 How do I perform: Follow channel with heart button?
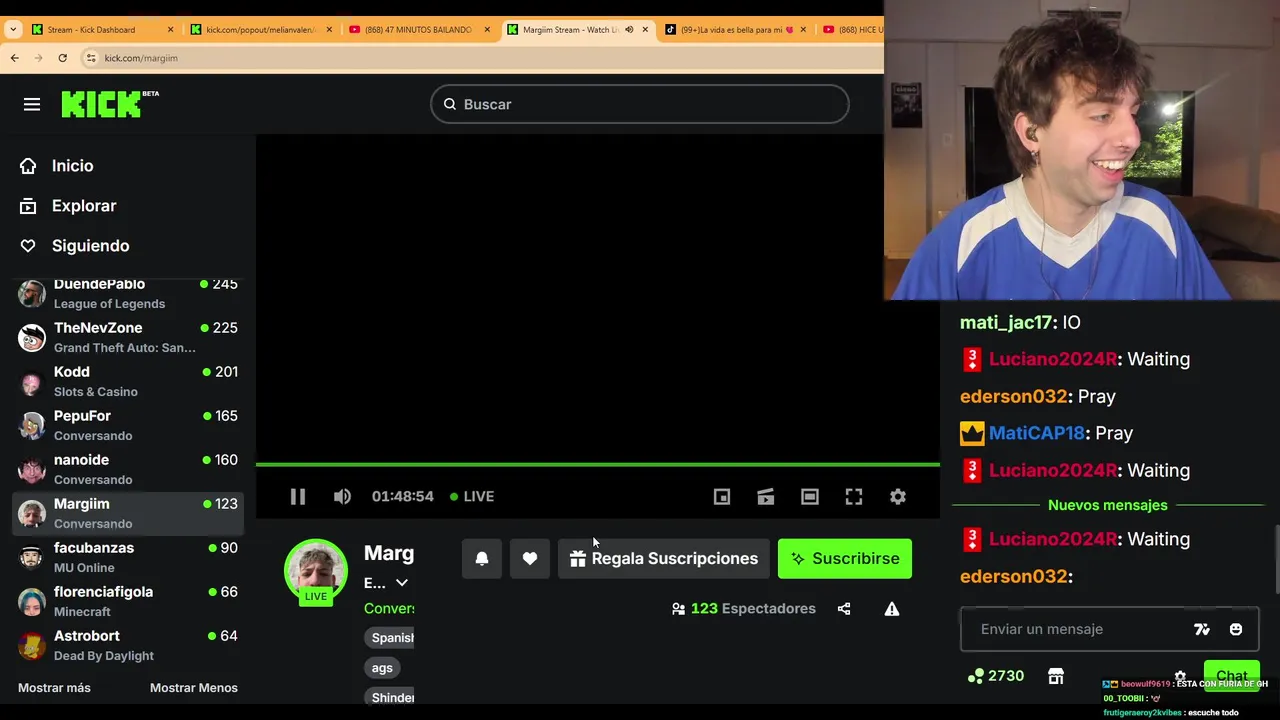click(x=530, y=559)
